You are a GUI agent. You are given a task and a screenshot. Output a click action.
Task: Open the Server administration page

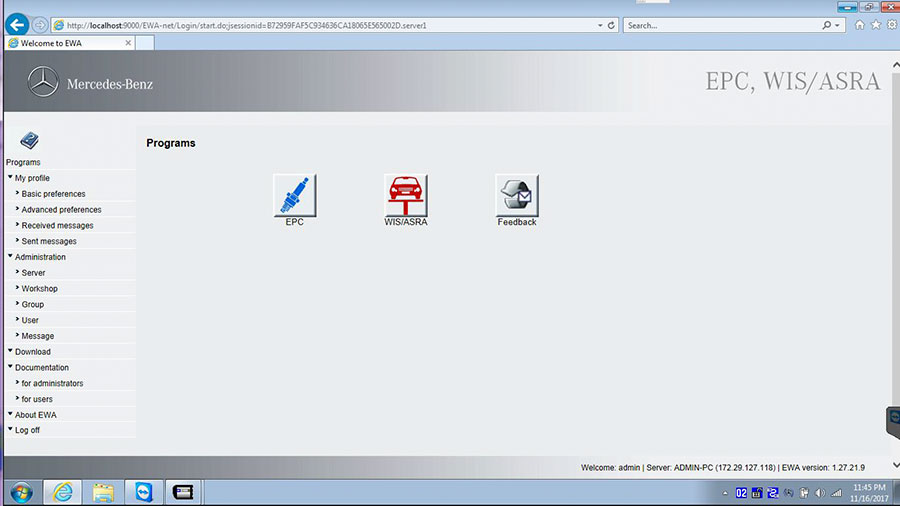[x=33, y=273]
